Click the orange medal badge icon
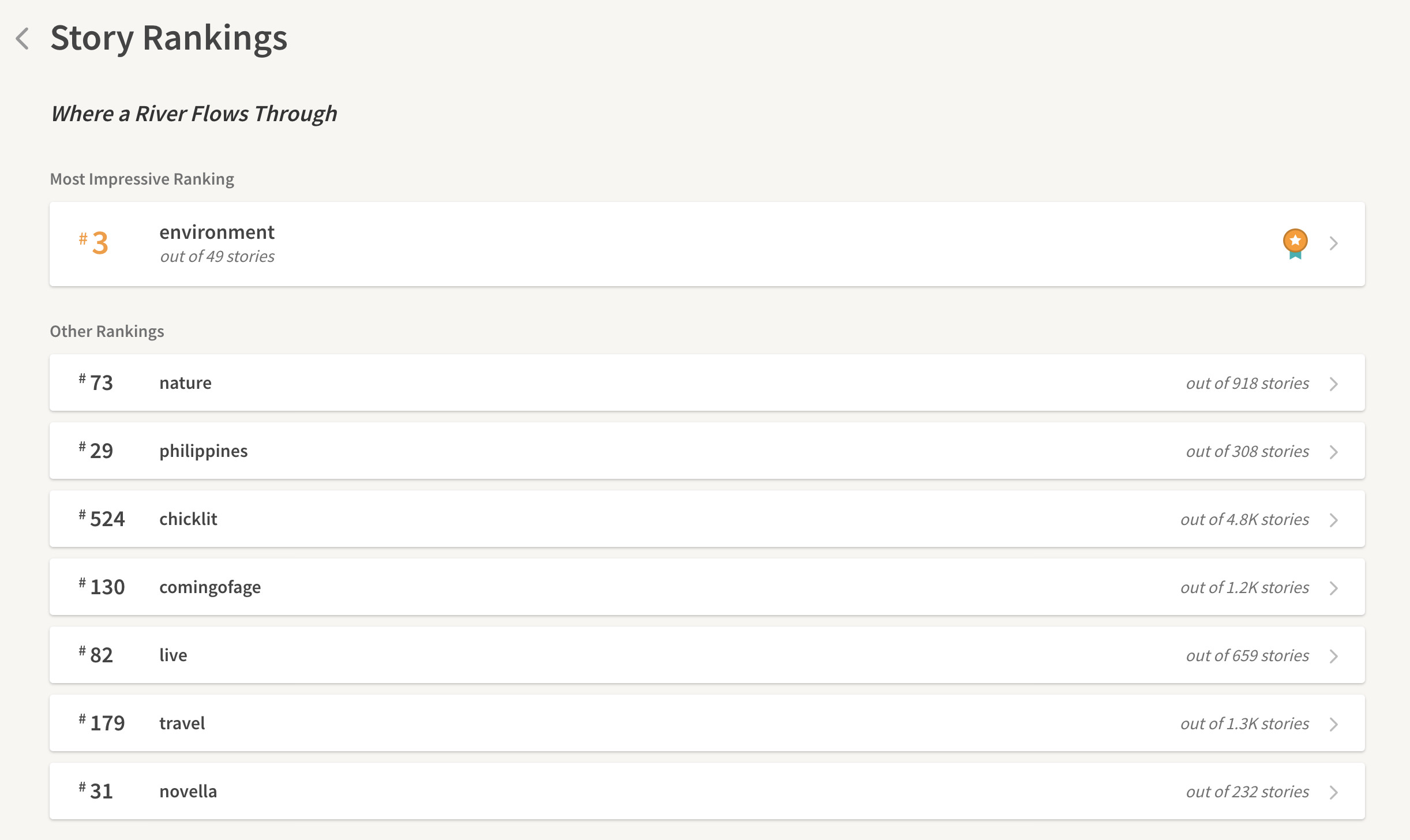Screen dimensions: 1410x840 1295,243
